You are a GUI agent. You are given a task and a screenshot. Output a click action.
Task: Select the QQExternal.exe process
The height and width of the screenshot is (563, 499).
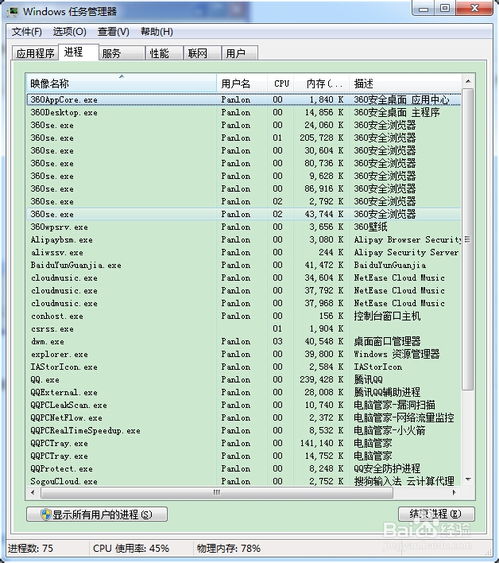pyautogui.click(x=244, y=392)
